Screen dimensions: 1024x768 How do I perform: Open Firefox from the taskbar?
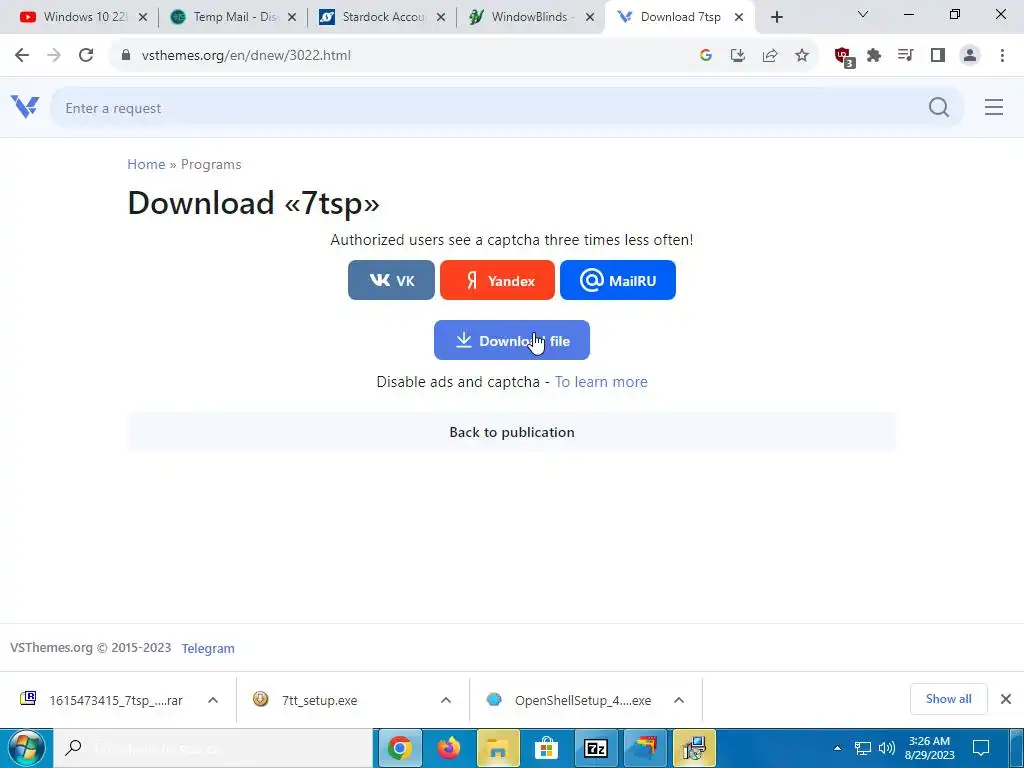449,748
